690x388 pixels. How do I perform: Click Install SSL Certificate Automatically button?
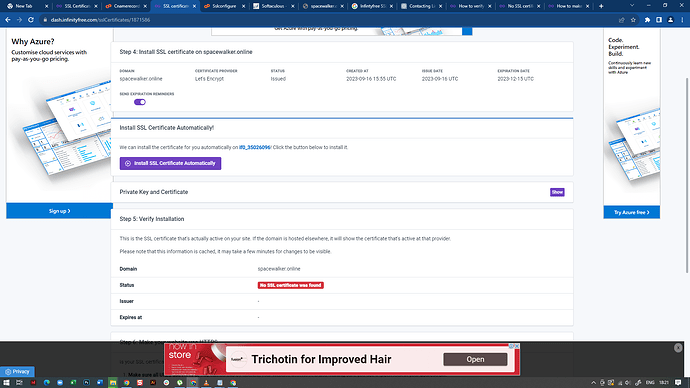tap(170, 163)
